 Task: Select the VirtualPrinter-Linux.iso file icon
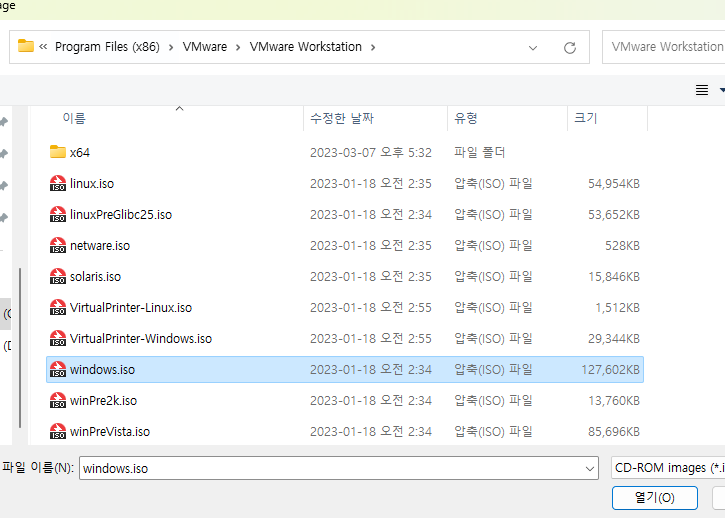point(58,307)
